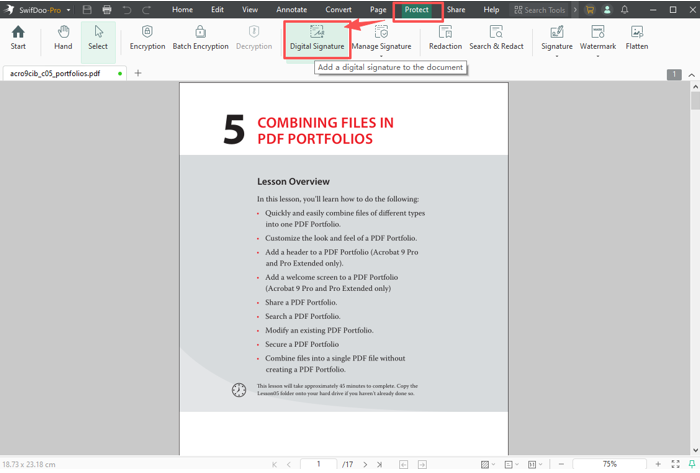
Task: Redo the last action
Action: tap(146, 9)
